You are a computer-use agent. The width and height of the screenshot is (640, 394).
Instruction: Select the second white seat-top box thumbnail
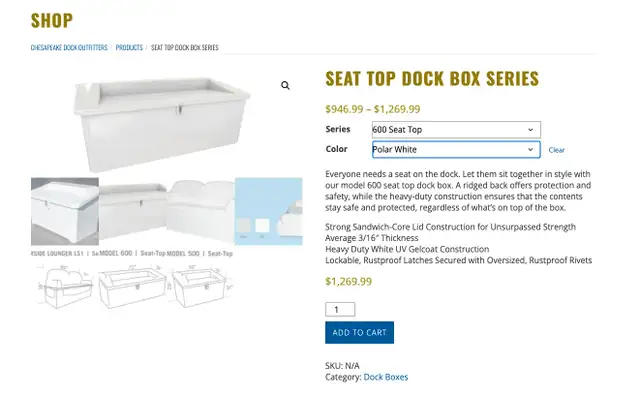[133, 211]
